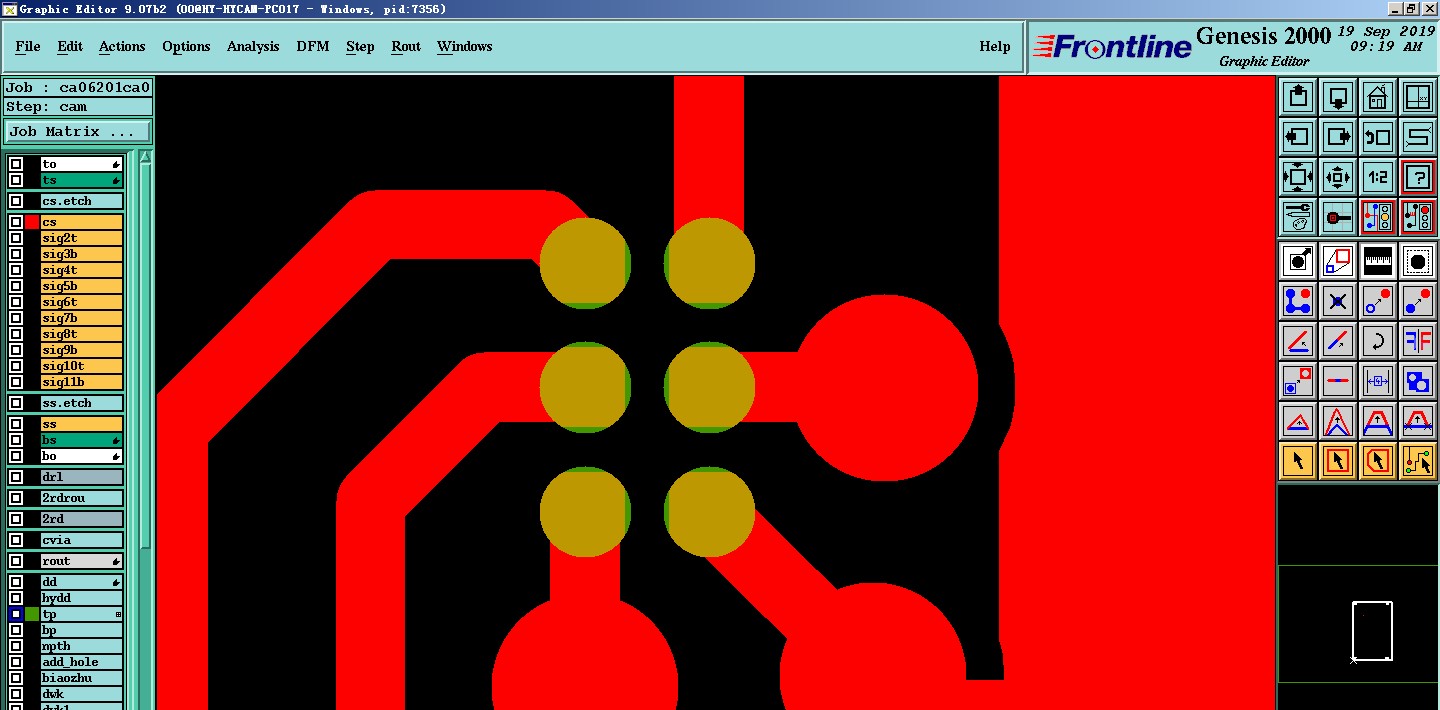
Task: Select the plain arrow pointer tool
Action: [1298, 461]
